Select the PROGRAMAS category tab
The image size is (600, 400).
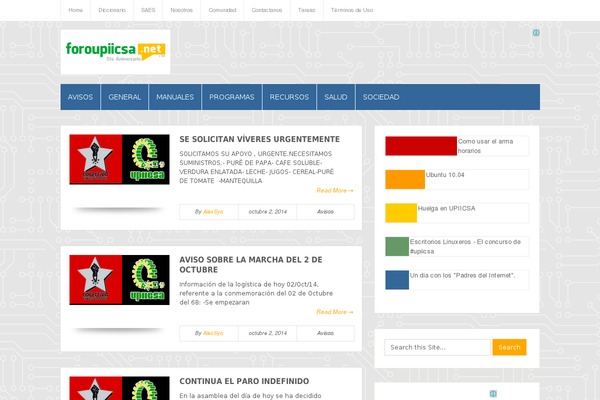(232, 97)
